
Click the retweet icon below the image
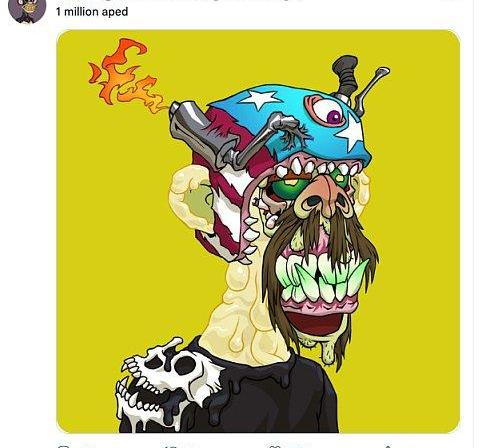click(171, 446)
